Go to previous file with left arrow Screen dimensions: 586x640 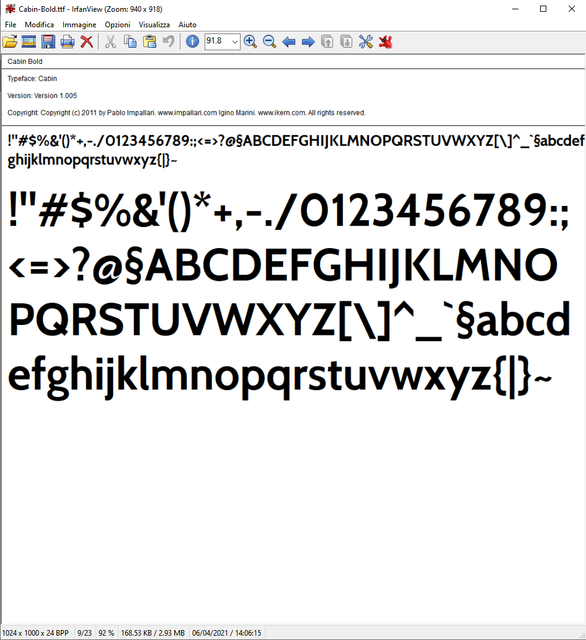pyautogui.click(x=289, y=42)
